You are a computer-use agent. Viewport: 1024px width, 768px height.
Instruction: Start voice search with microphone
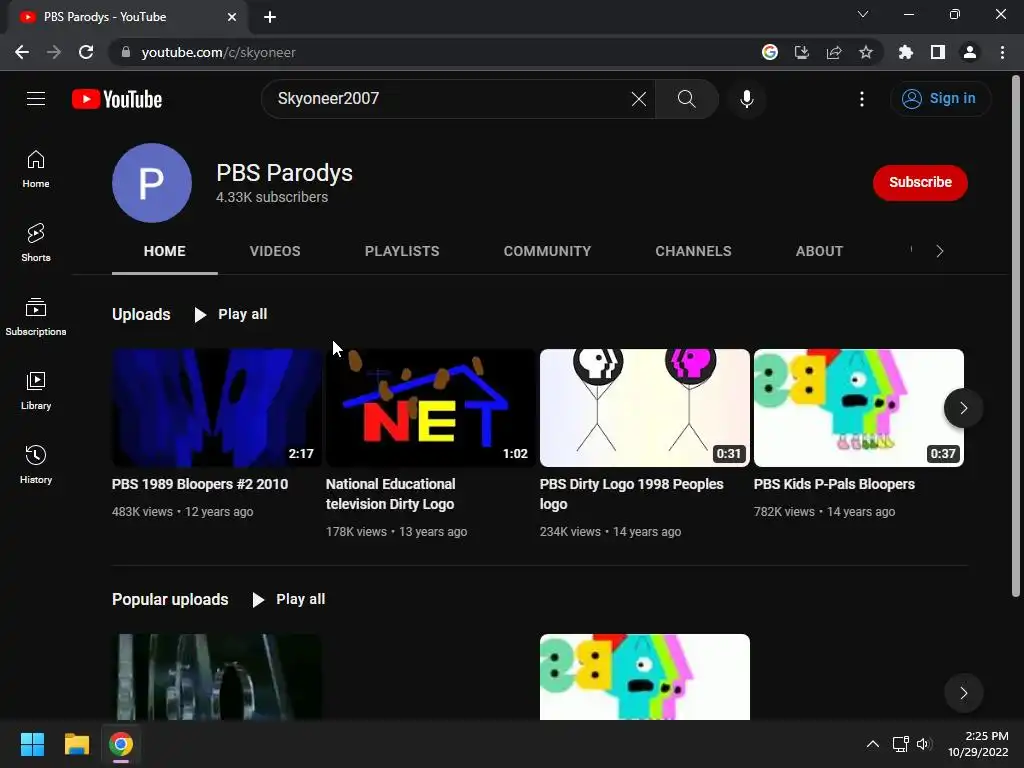pos(746,99)
